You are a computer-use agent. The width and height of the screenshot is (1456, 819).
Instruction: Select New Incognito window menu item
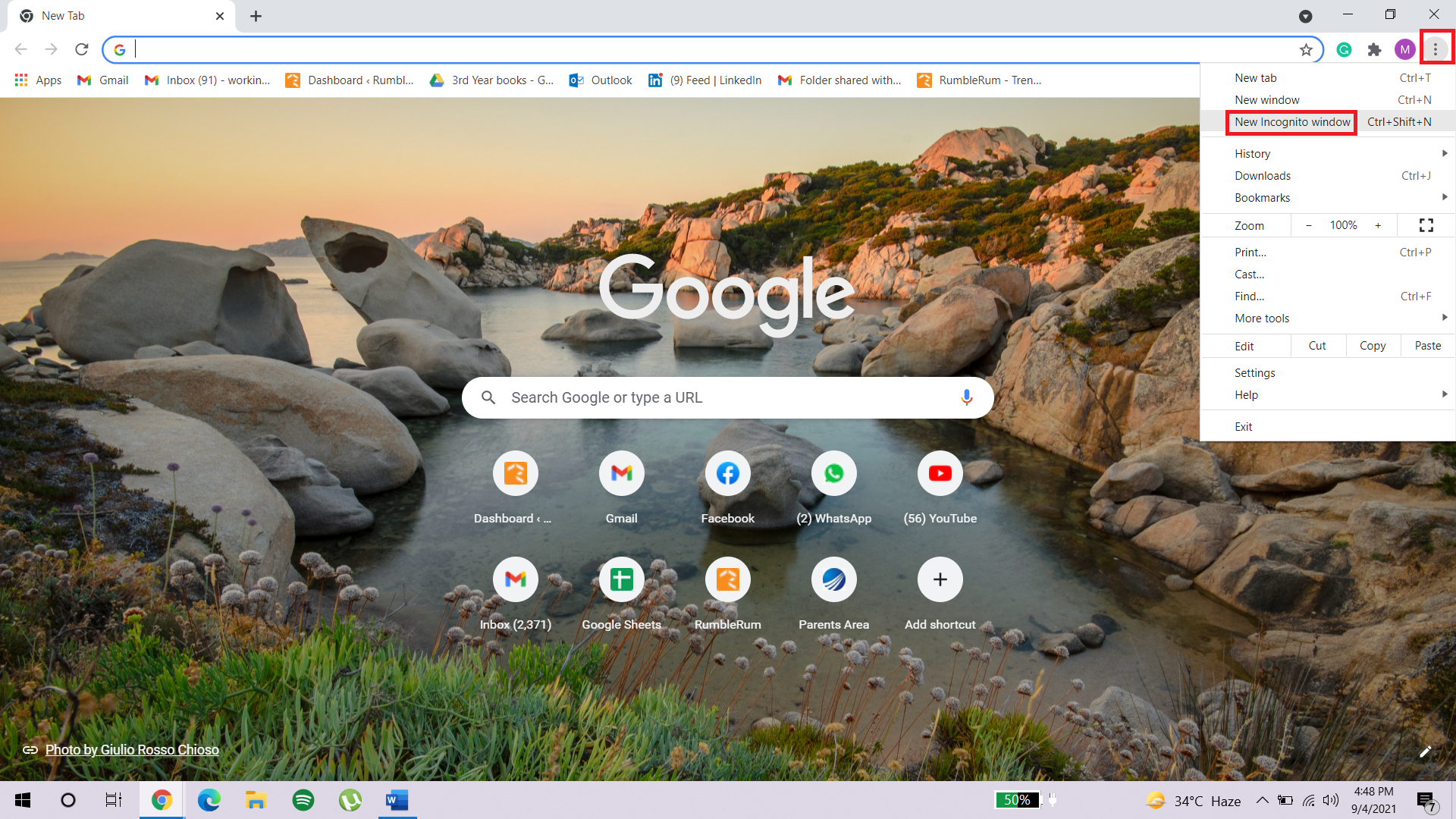click(1328, 122)
